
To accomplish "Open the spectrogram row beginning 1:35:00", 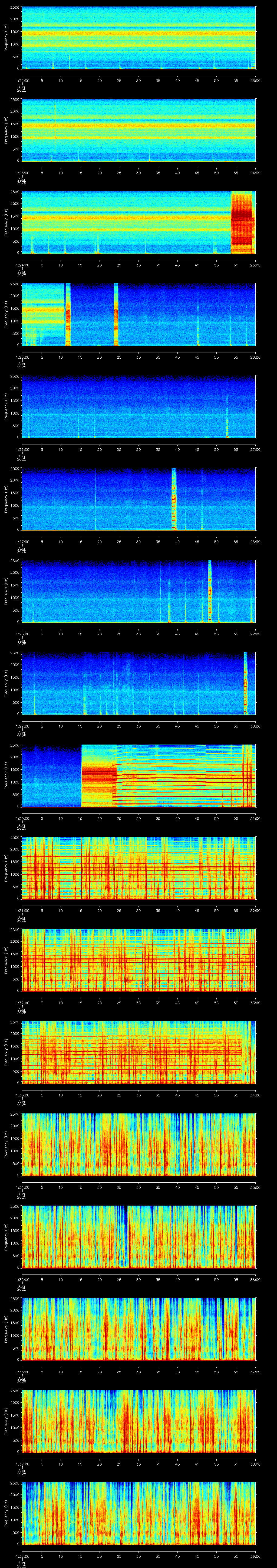I will pyautogui.click(x=138, y=1237).
